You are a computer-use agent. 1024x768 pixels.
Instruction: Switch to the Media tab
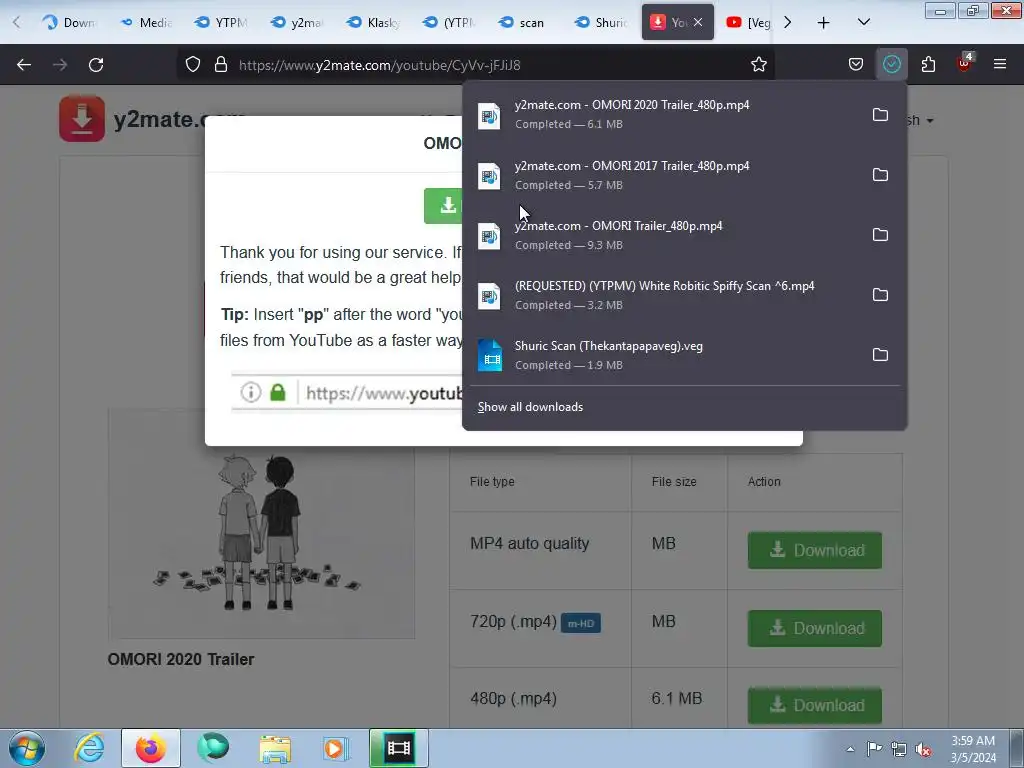pos(146,22)
